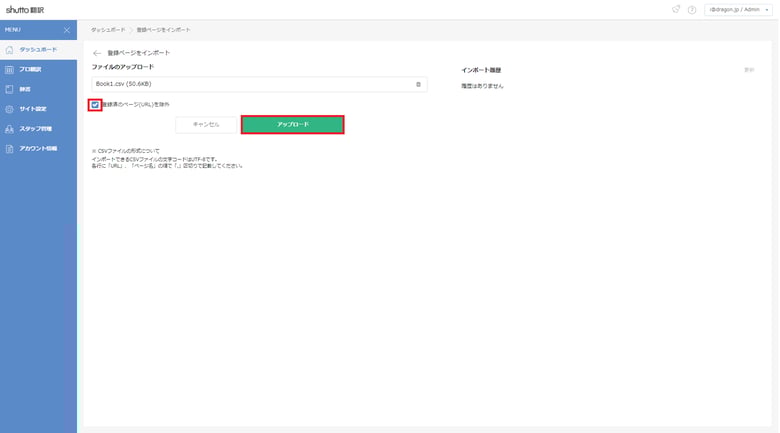Open the dragon.jp / Admin account dropdown

[738, 10]
